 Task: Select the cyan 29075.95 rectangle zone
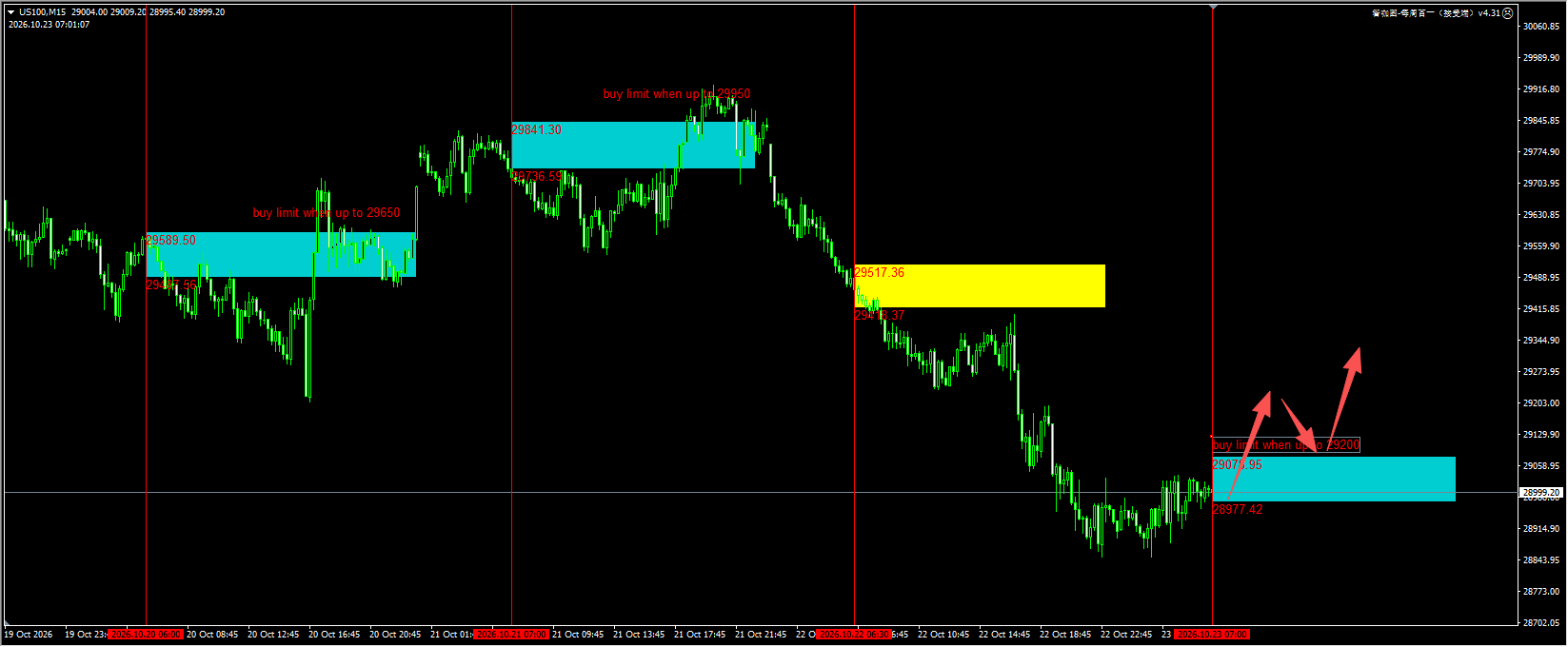[x=1334, y=479]
